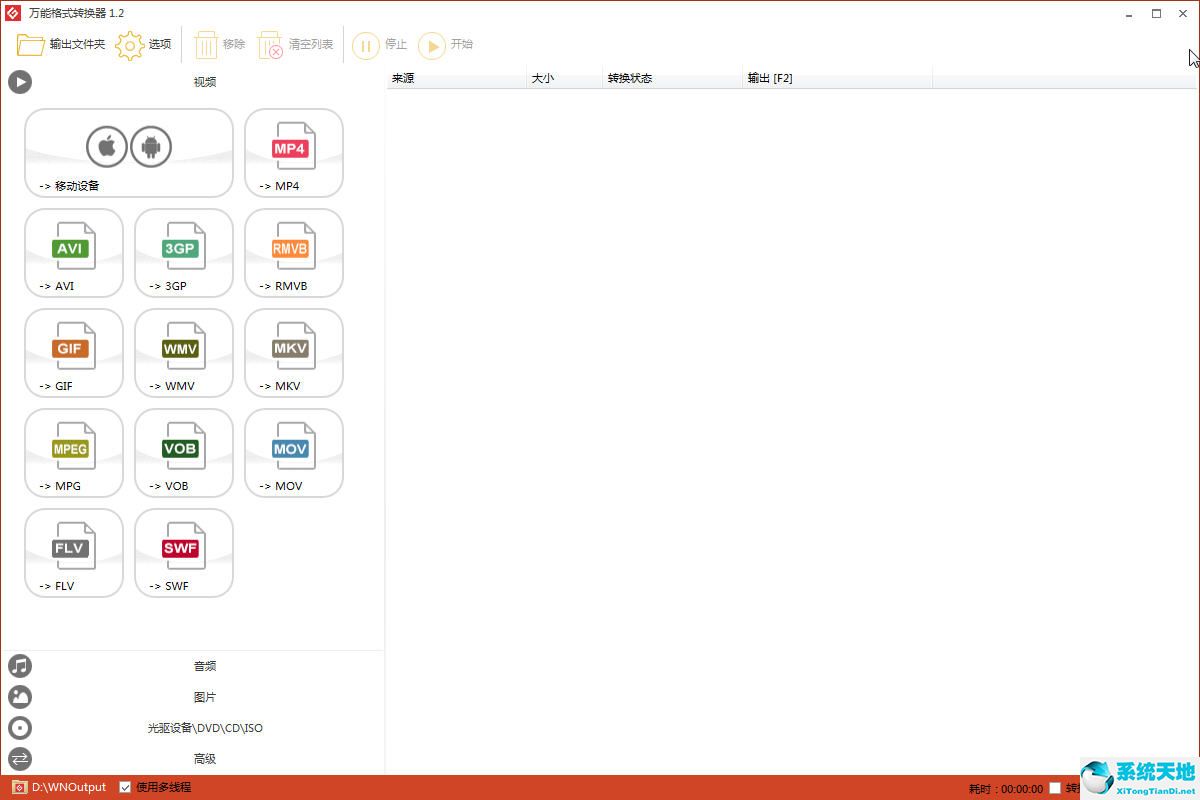
Task: Toggle the checkbox next to 耗时 timer
Action: [x=1055, y=788]
